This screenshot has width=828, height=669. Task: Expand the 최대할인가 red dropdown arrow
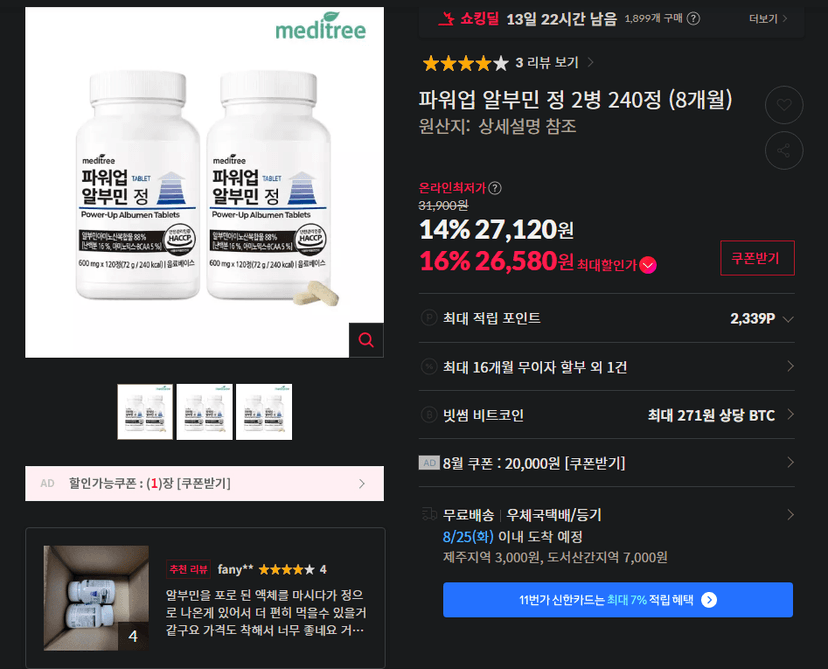coord(648,265)
